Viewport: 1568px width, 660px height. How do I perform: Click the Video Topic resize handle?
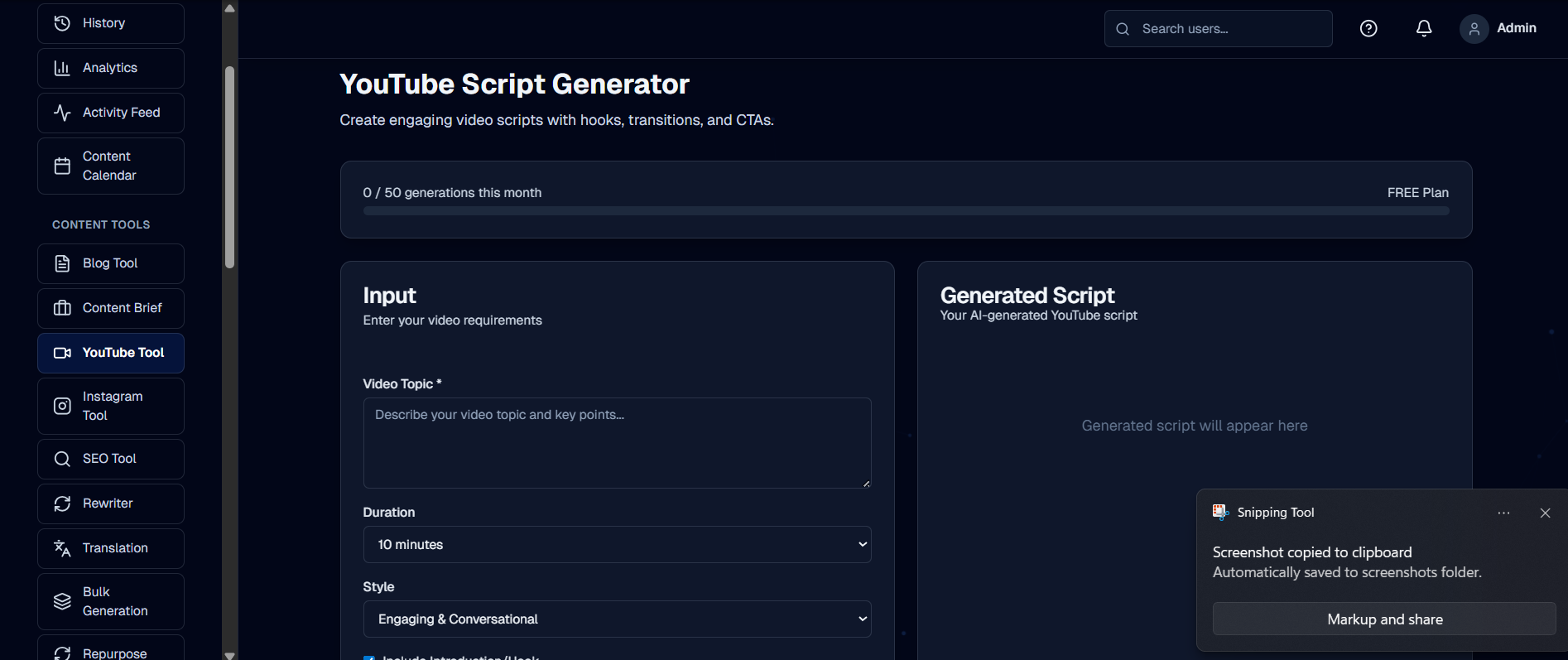[x=866, y=484]
